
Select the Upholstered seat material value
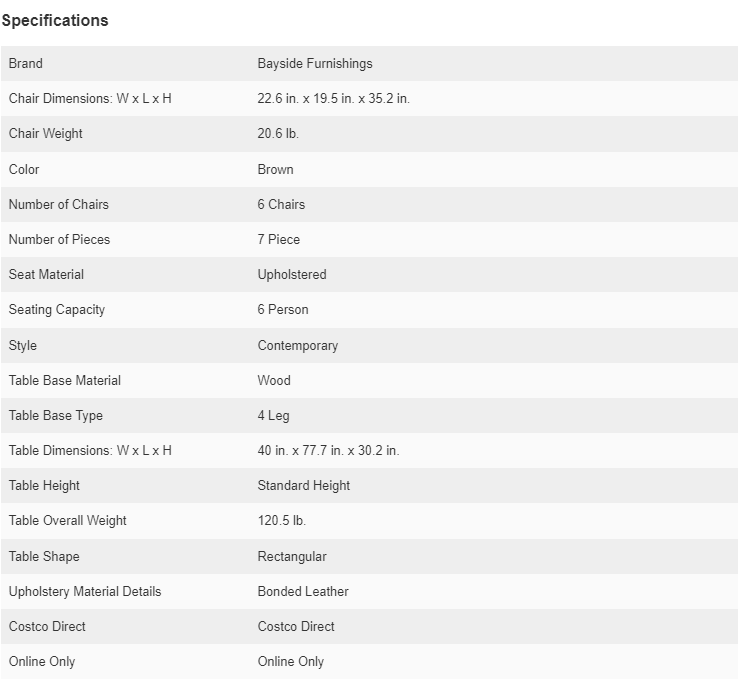coord(292,274)
